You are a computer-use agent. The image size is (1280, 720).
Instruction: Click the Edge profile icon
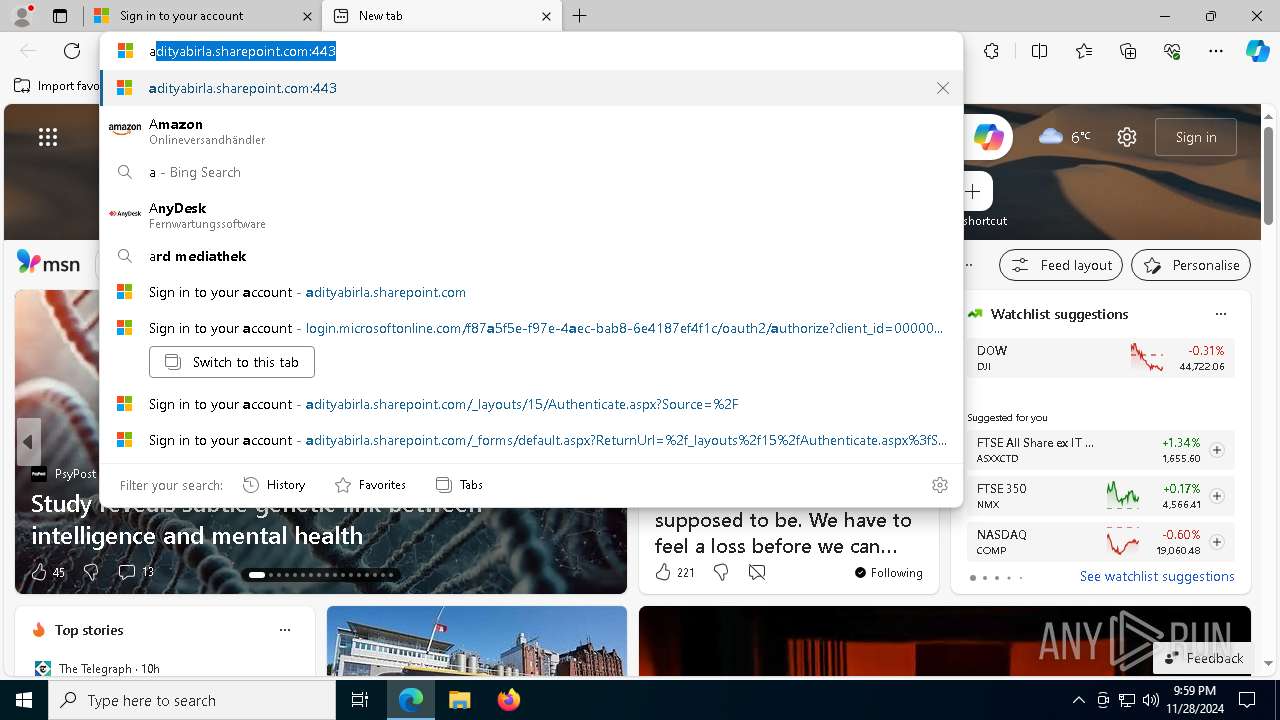(22, 15)
